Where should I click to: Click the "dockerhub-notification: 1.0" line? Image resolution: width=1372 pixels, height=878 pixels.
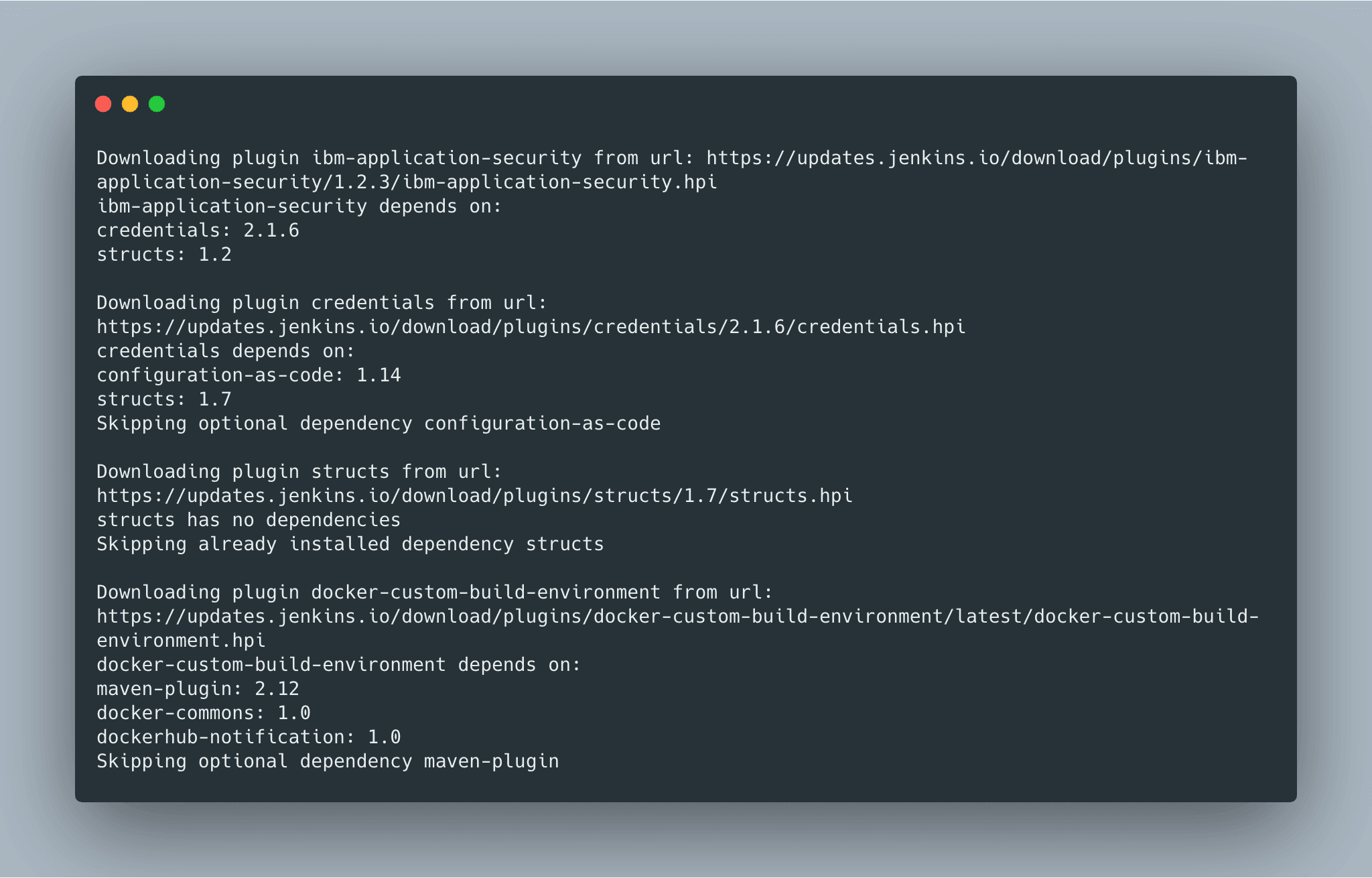(x=249, y=737)
